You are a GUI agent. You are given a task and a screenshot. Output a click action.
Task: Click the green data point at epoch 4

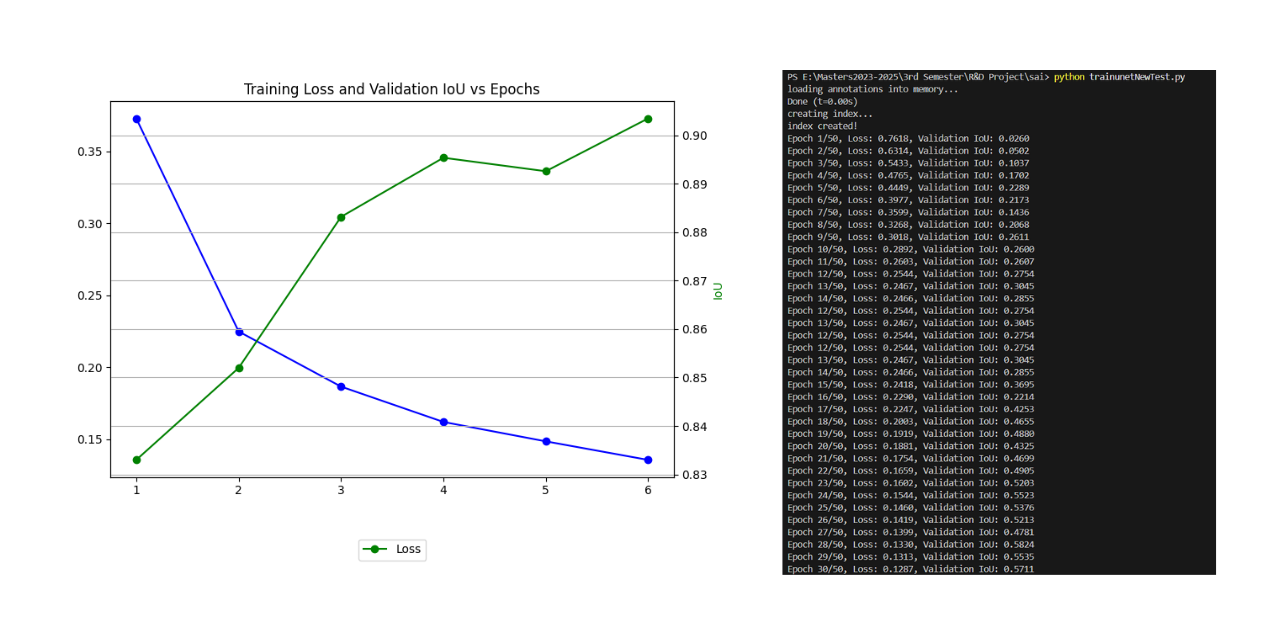[443, 157]
